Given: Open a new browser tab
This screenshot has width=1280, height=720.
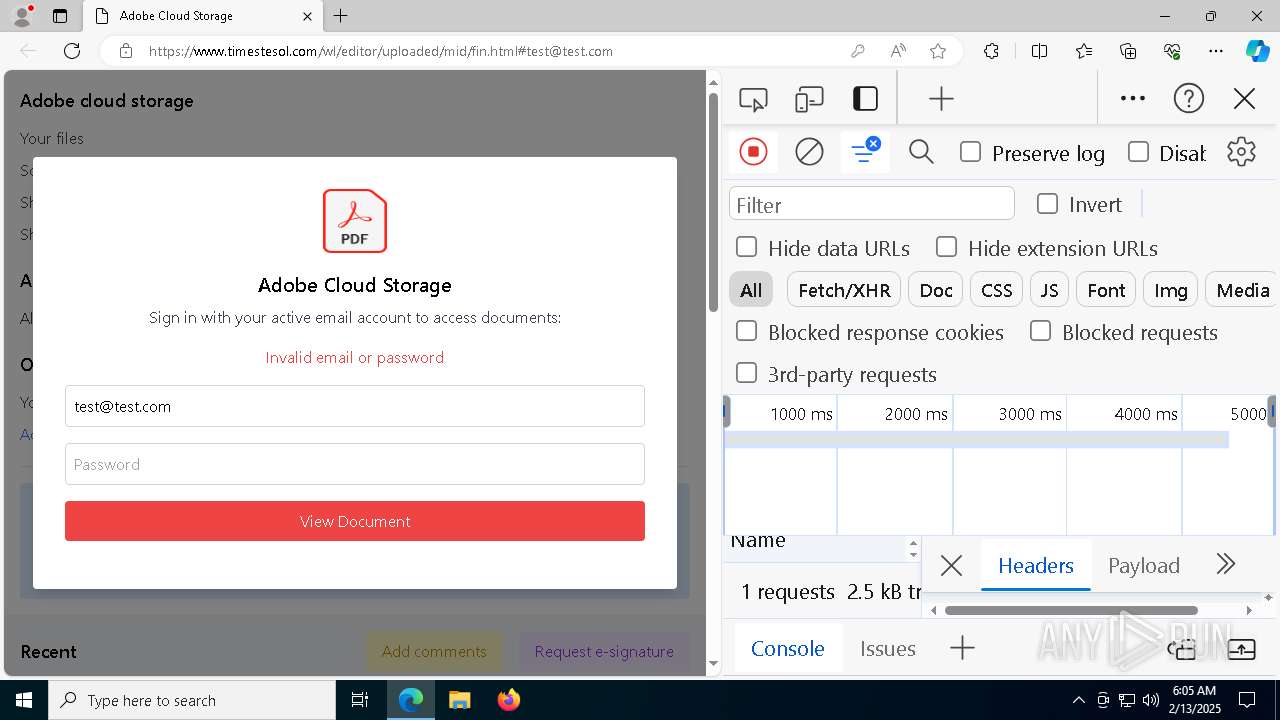Looking at the screenshot, I should pos(340,16).
